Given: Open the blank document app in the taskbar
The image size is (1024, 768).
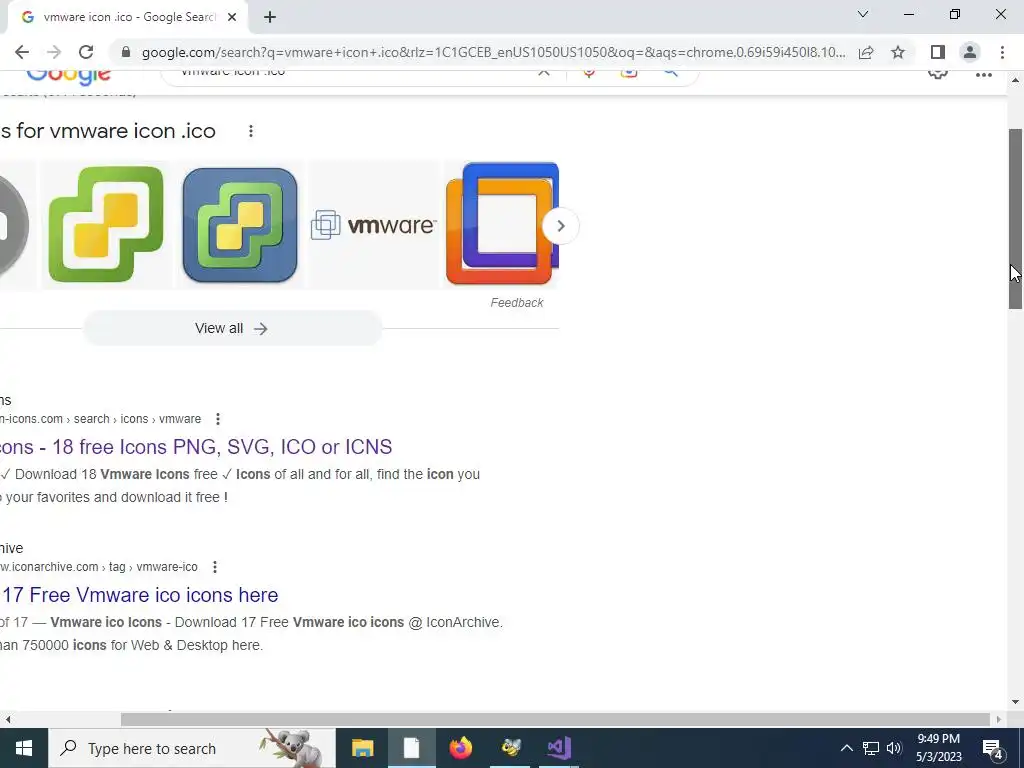Looking at the screenshot, I should (x=411, y=748).
